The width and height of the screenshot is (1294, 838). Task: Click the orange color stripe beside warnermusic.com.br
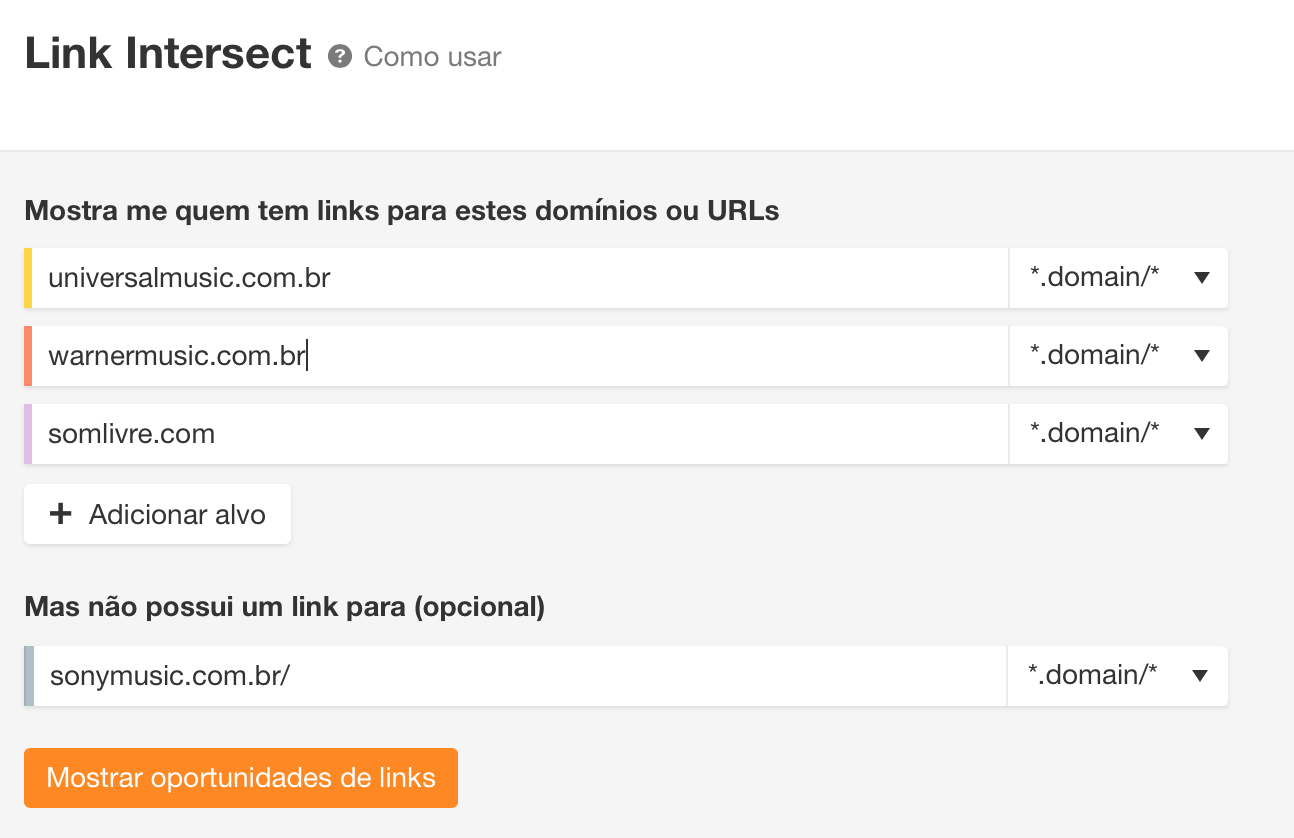click(27, 356)
